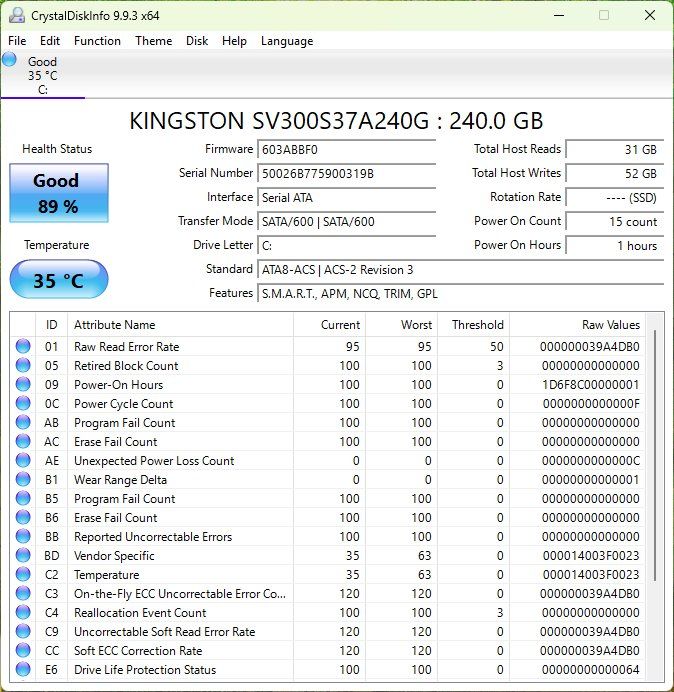The height and width of the screenshot is (692, 674).
Task: Open the Language menu
Action: tap(287, 41)
